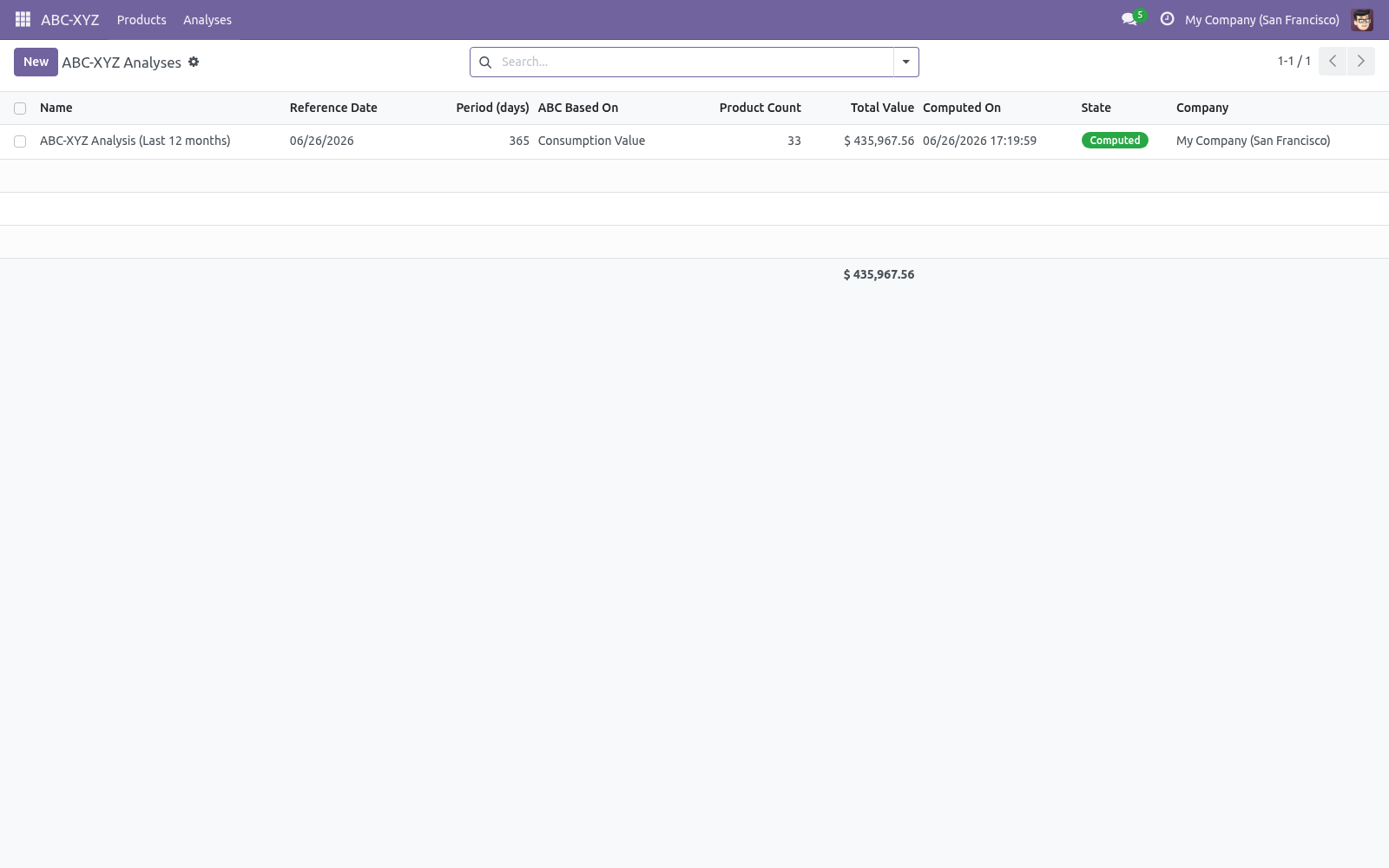Sort by Company column header
This screenshot has width=1389, height=868.
click(1202, 108)
